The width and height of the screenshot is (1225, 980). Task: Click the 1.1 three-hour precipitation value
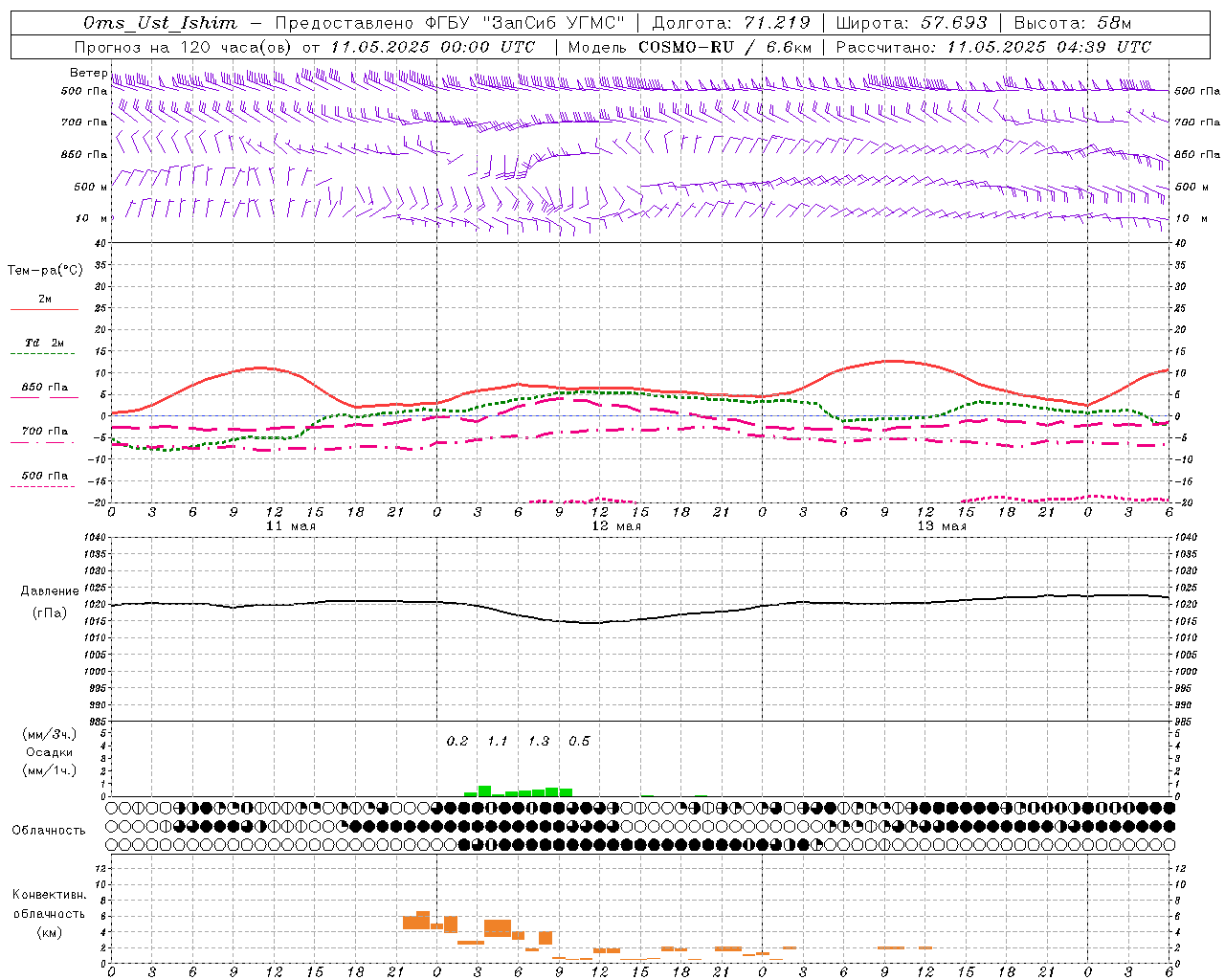tap(498, 742)
